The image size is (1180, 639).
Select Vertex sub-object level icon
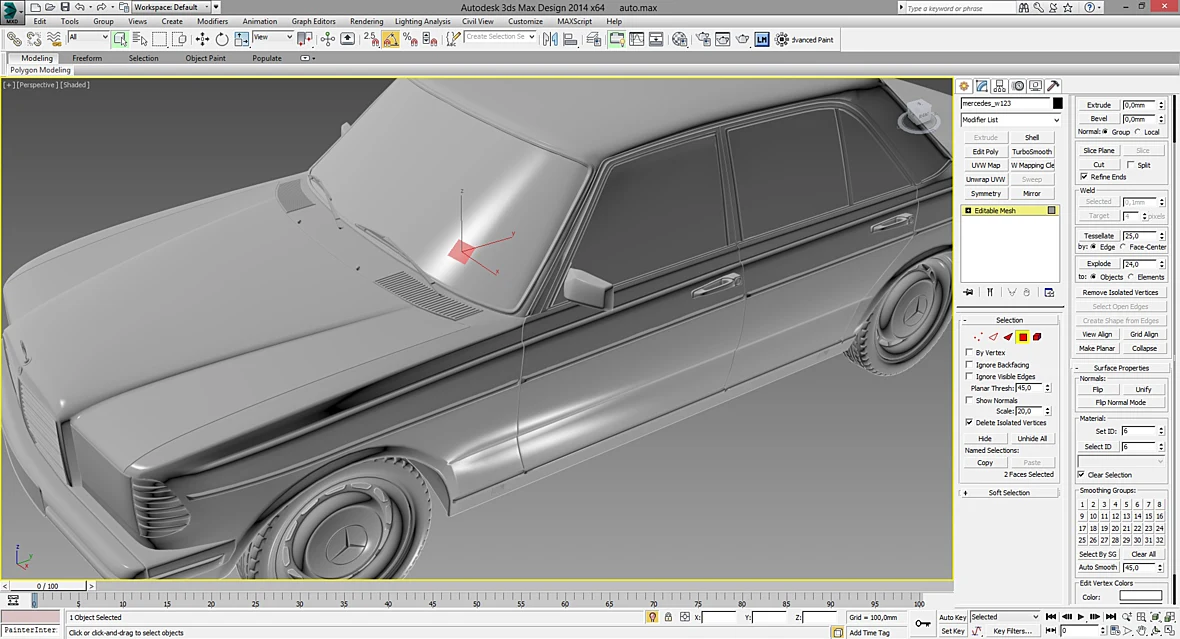[x=978, y=337]
